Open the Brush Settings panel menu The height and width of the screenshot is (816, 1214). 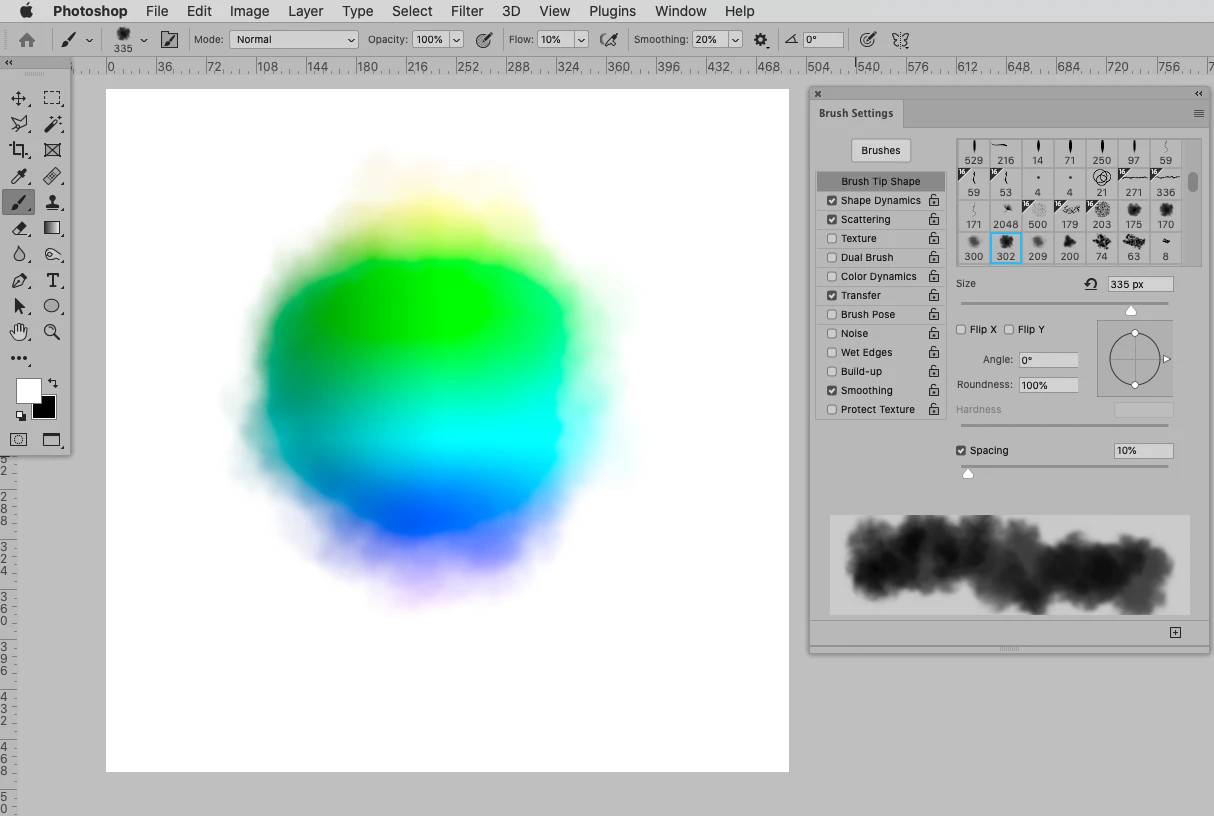[x=1198, y=114]
